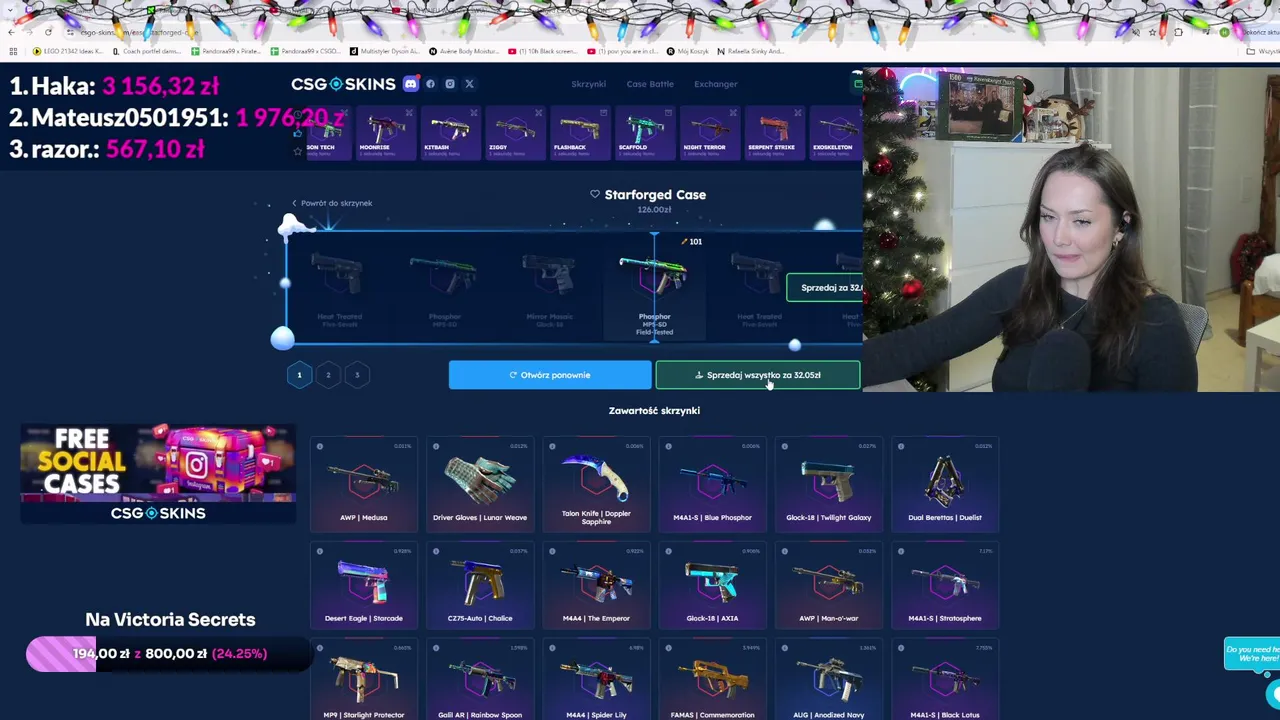
Task: Click the Driver Gloves | Lunar Weave label
Action: pyautogui.click(x=480, y=517)
